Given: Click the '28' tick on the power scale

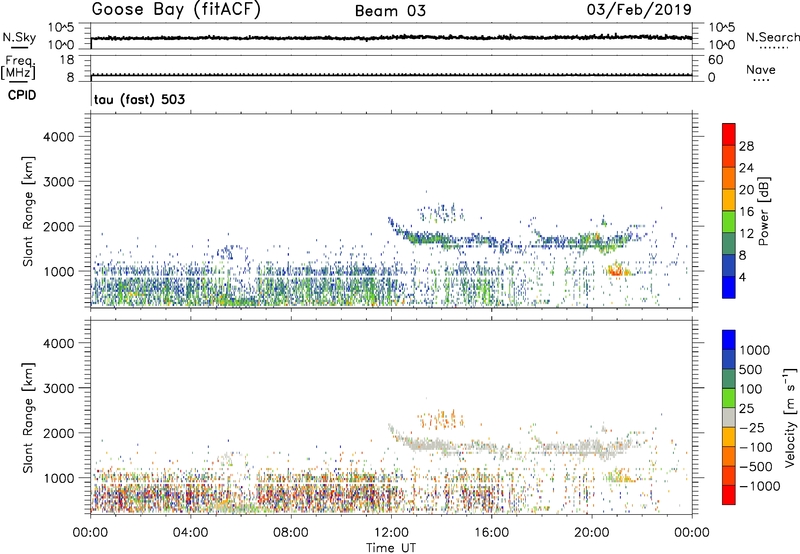Looking at the screenshot, I should point(746,146).
